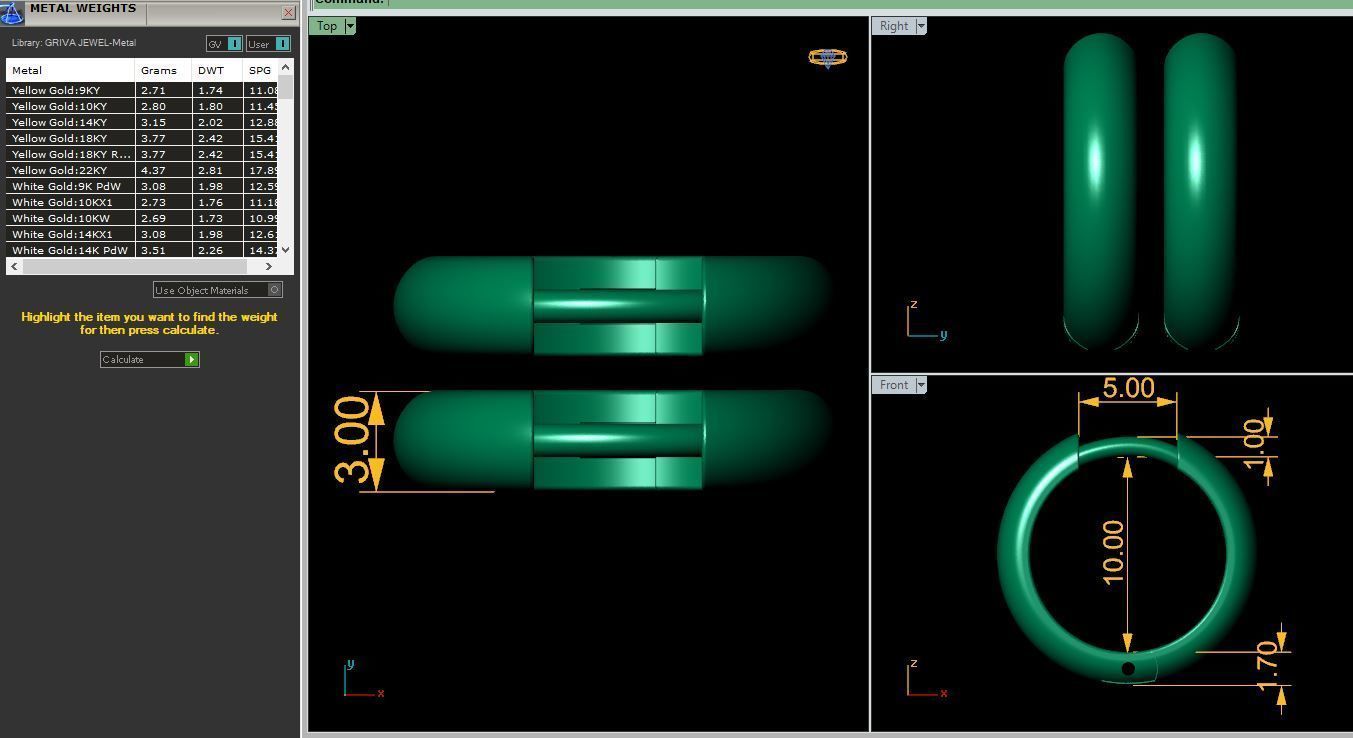This screenshot has width=1353, height=738.
Task: Select the Right viewport title label
Action: pos(894,26)
